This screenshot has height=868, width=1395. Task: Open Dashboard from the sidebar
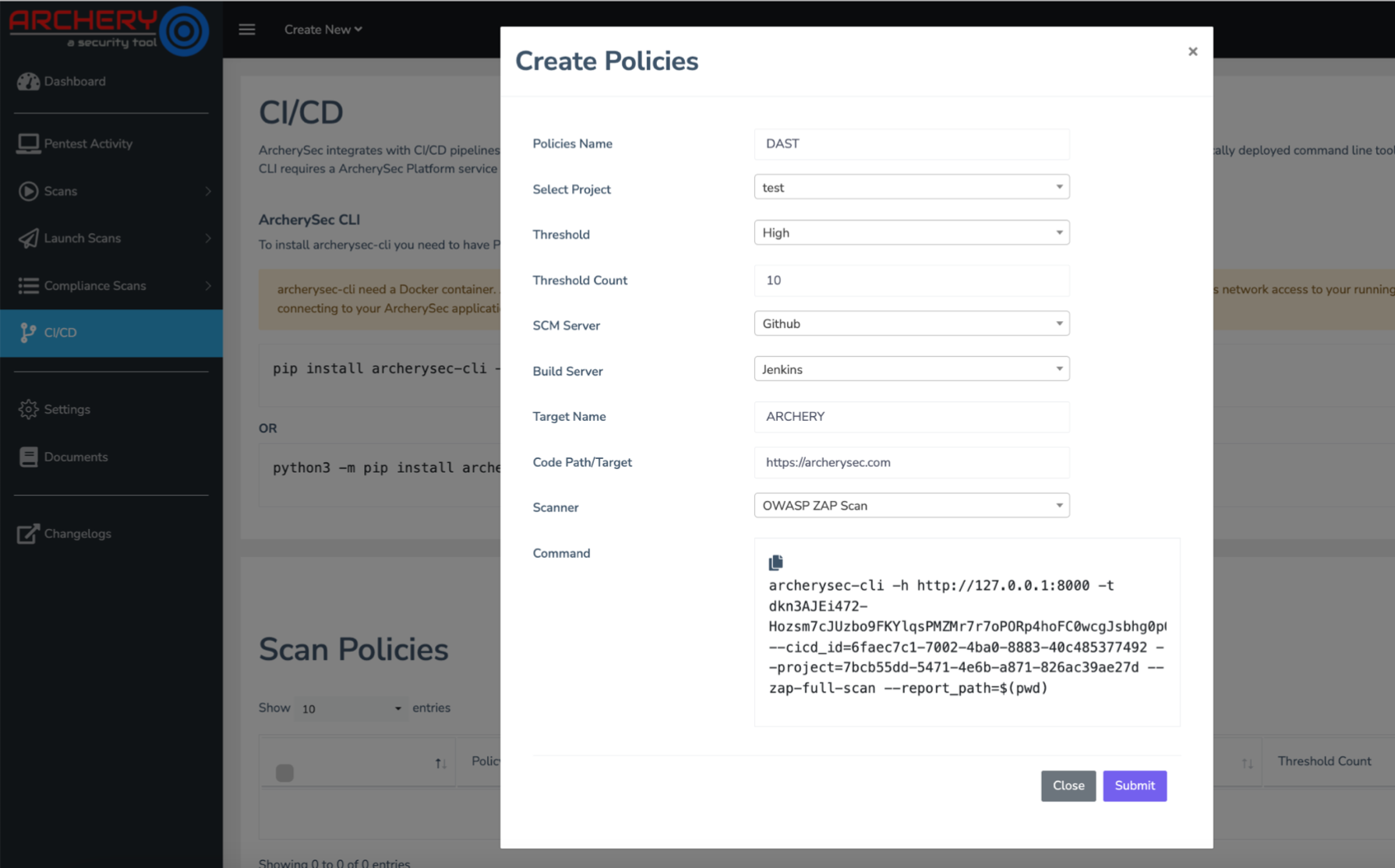111,81
